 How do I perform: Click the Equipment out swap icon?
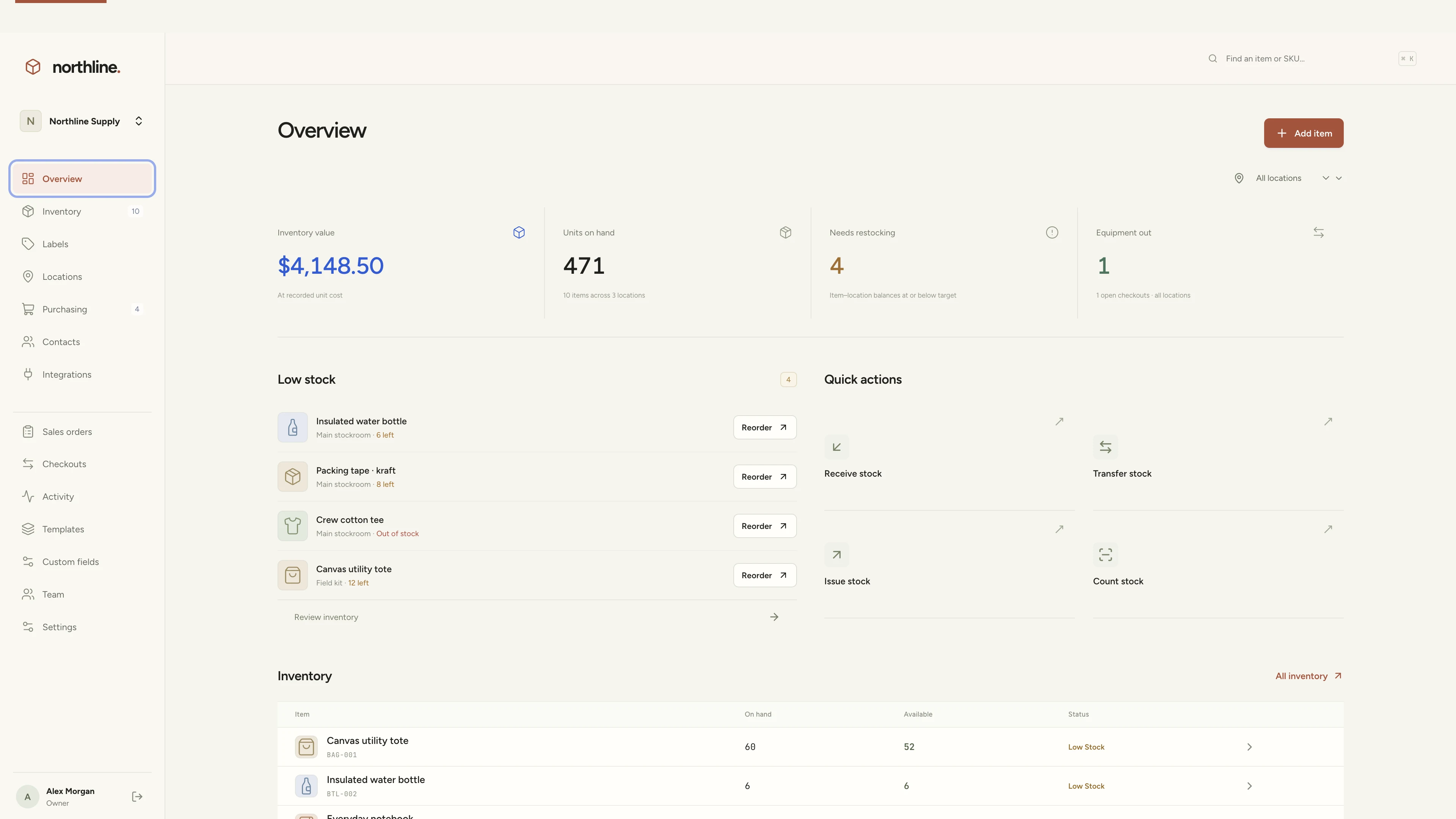(1318, 232)
